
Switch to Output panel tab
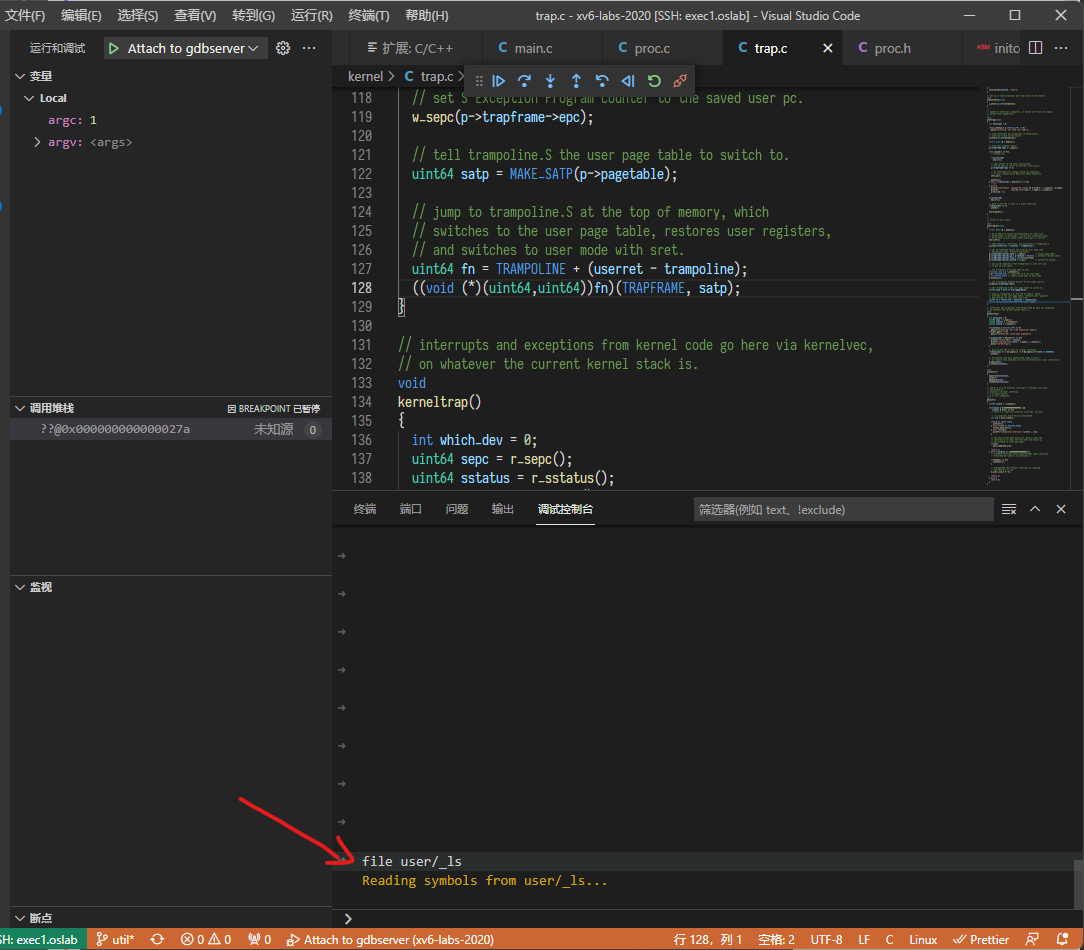[503, 510]
